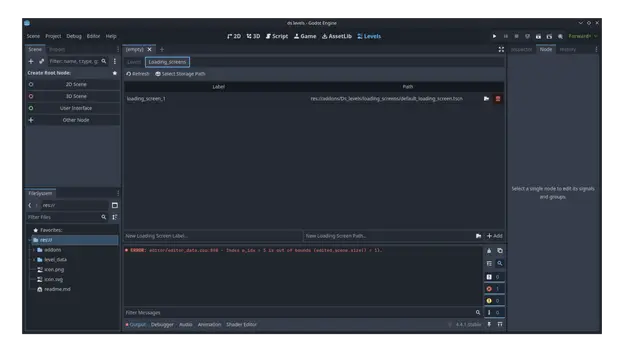The width and height of the screenshot is (624, 360).
Task: Create a 2D Scene root node
Action: point(73,84)
